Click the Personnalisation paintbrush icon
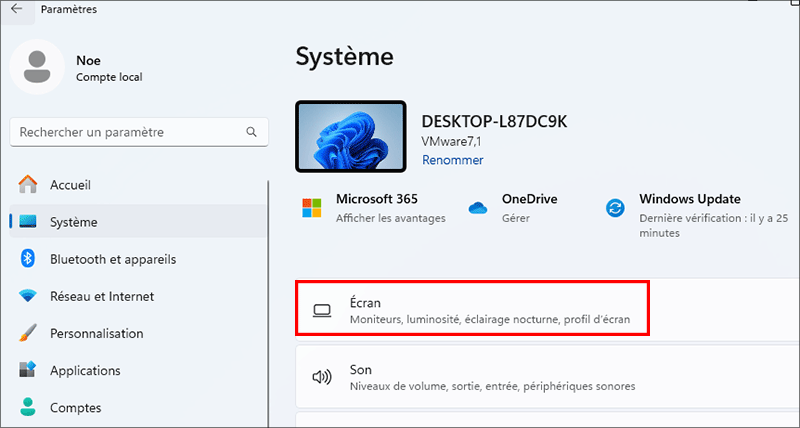The height and width of the screenshot is (428, 800). click(x=28, y=333)
